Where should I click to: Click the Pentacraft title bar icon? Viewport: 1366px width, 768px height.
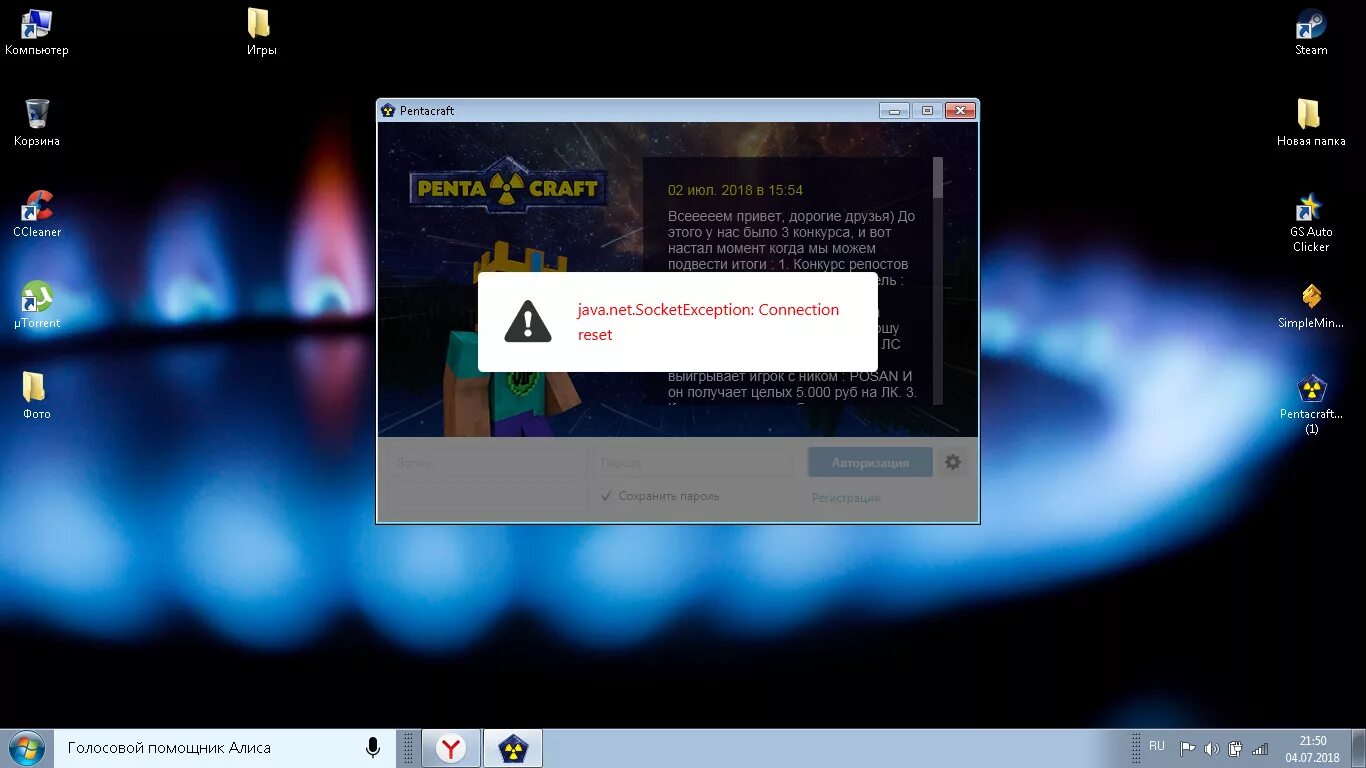tap(388, 110)
